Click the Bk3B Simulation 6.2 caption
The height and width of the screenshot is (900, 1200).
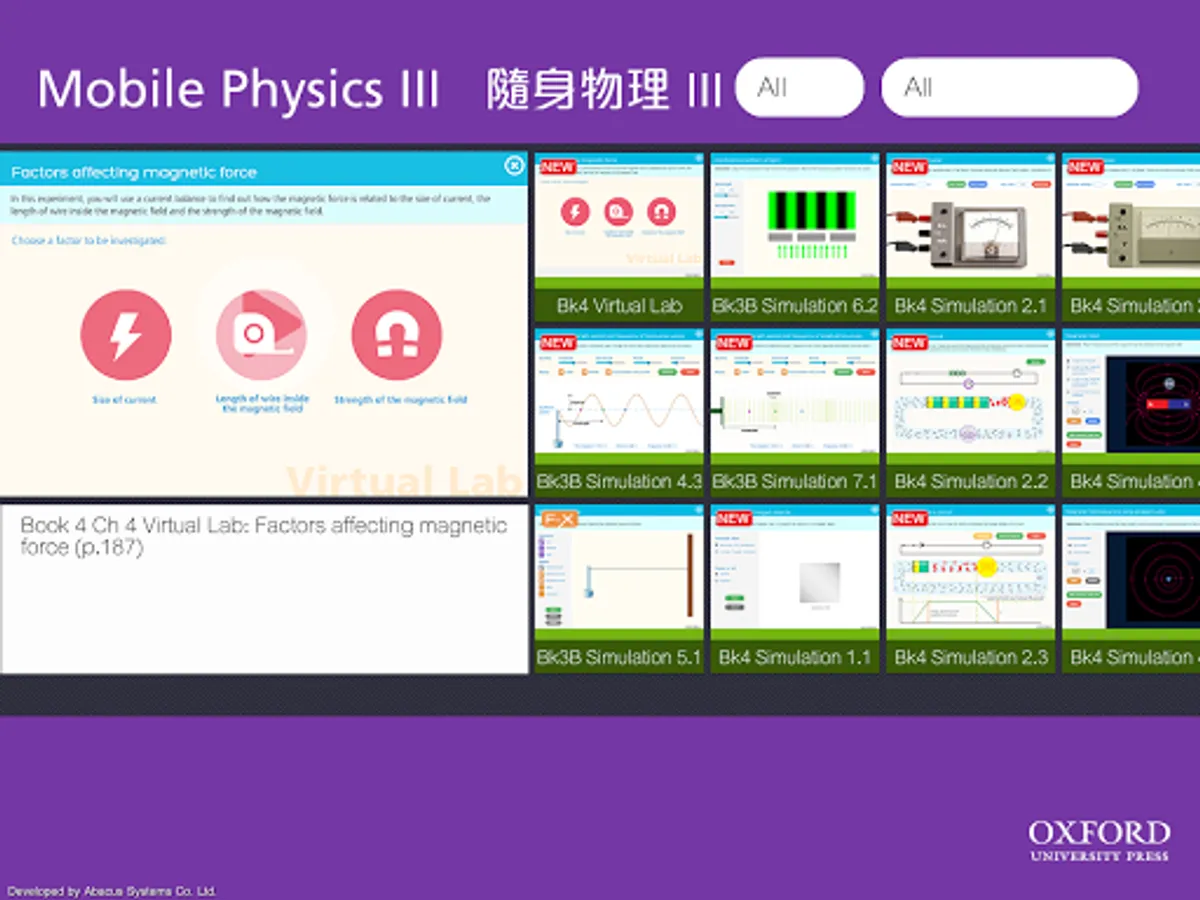[795, 306]
